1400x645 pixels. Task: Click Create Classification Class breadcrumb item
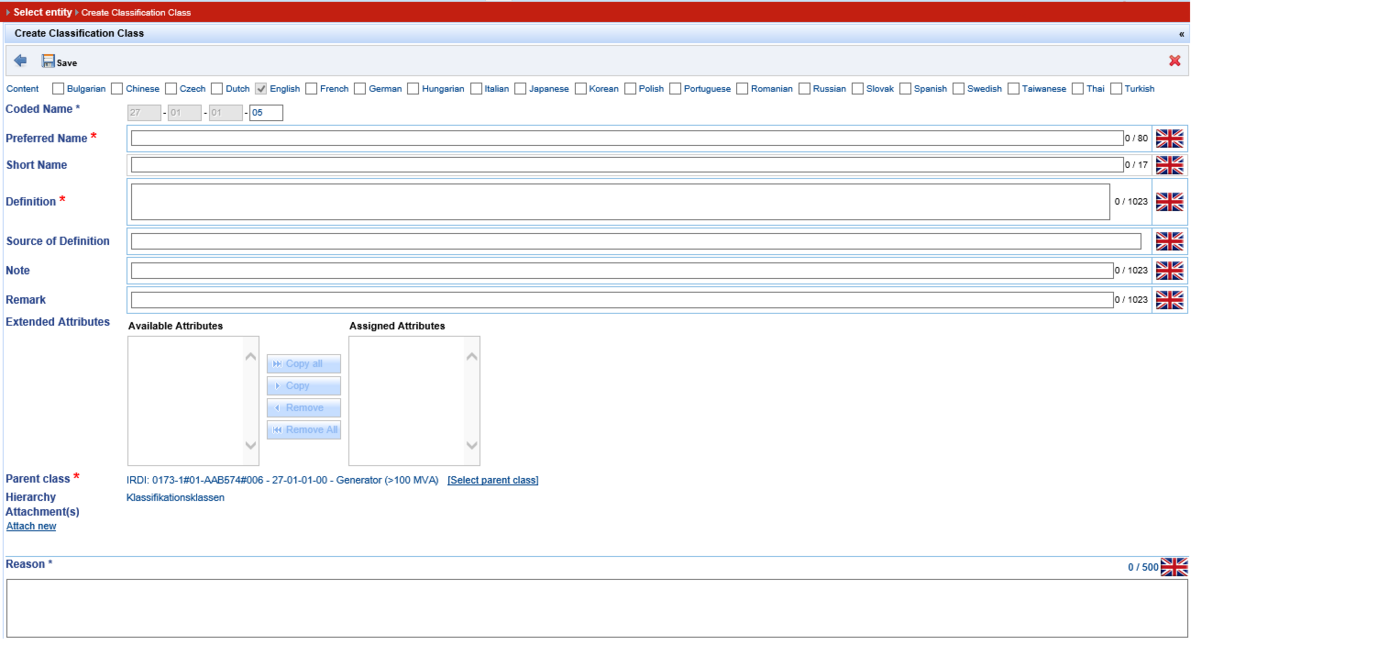click(x=136, y=13)
